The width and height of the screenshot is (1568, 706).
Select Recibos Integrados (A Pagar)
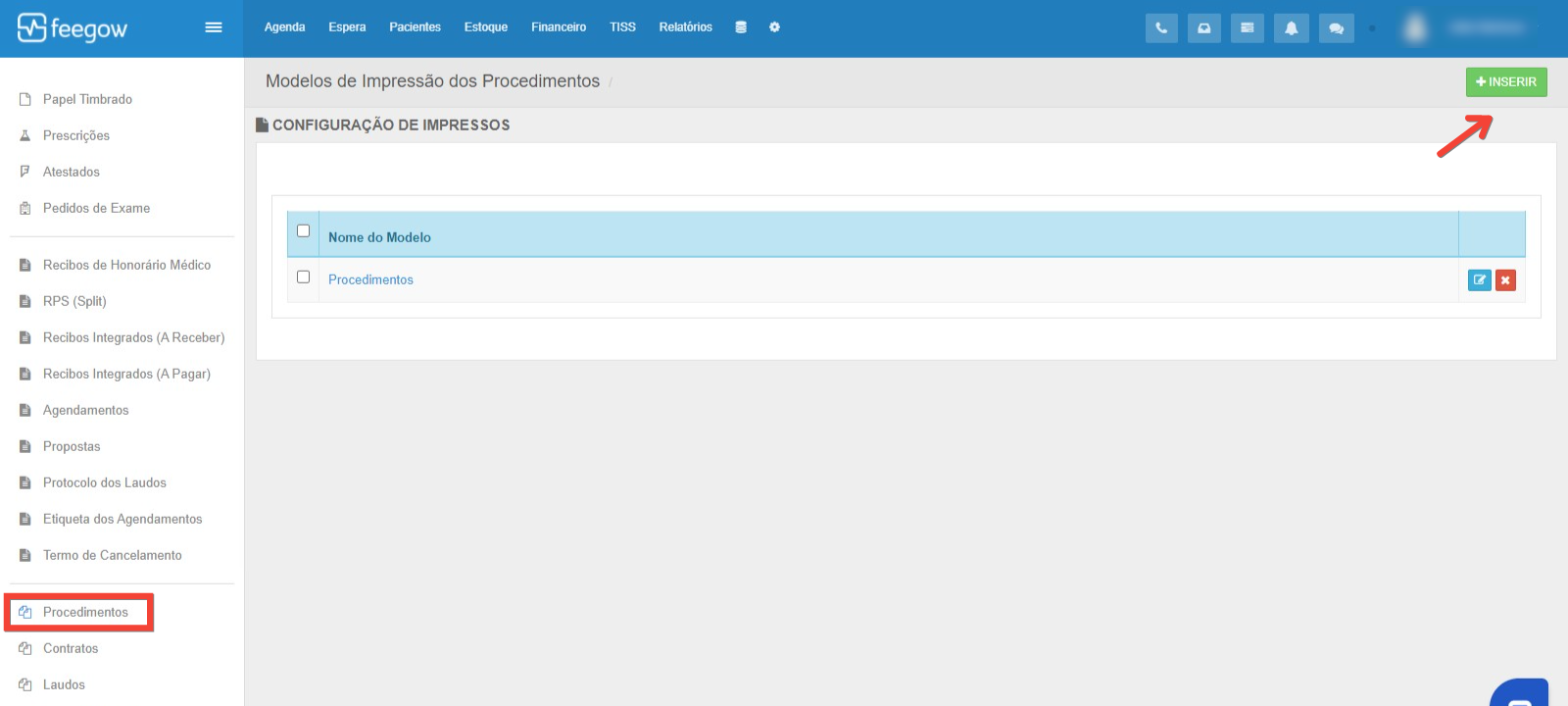pyautogui.click(x=126, y=374)
